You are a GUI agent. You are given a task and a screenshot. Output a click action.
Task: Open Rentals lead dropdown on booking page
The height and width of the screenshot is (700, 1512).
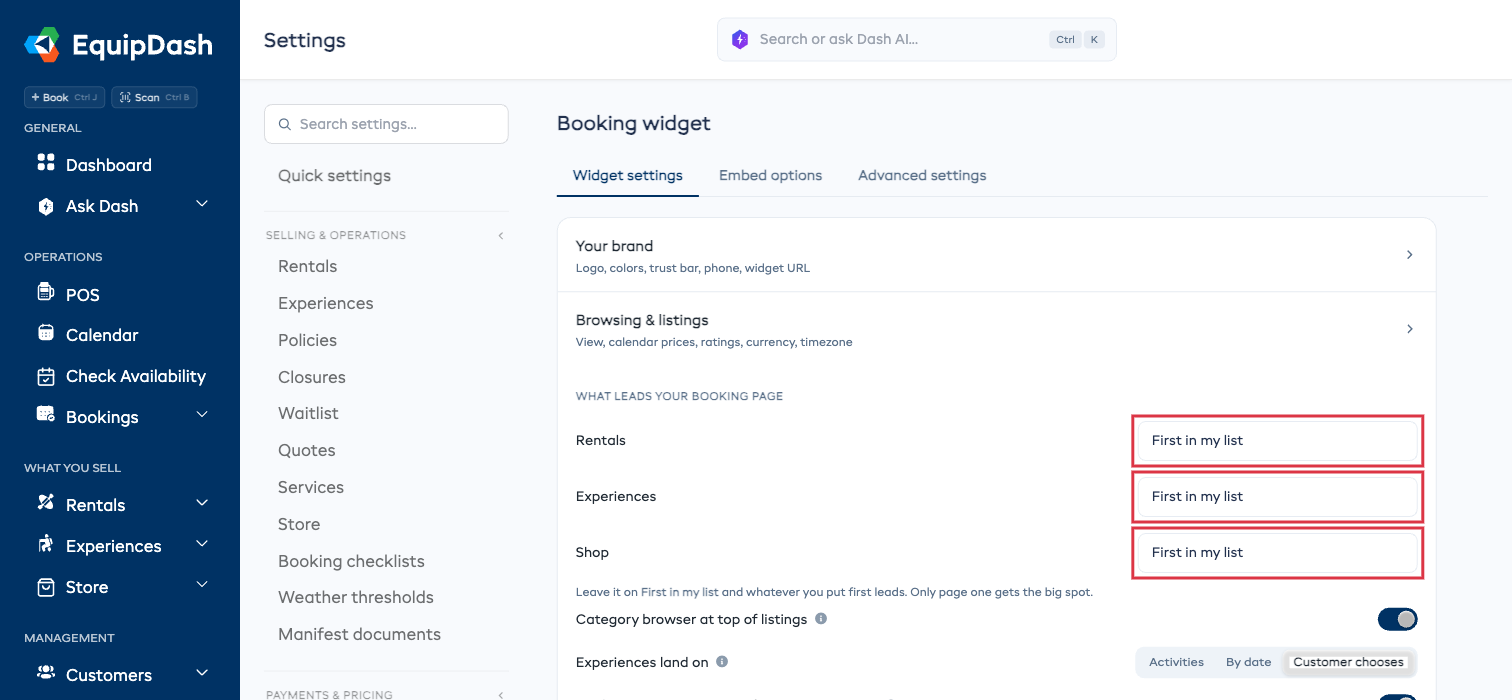pyautogui.click(x=1277, y=441)
